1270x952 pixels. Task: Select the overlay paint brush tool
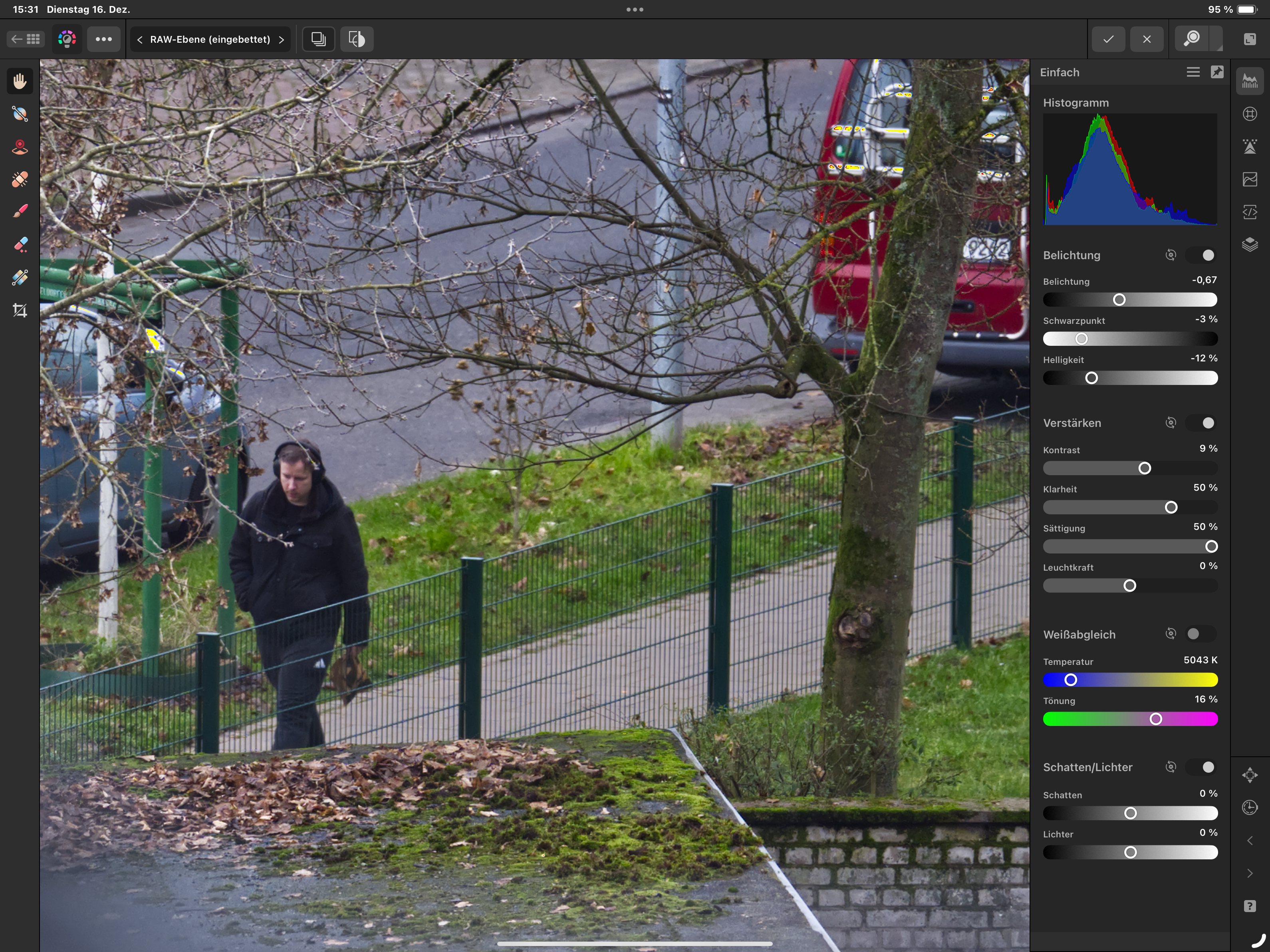click(20, 212)
